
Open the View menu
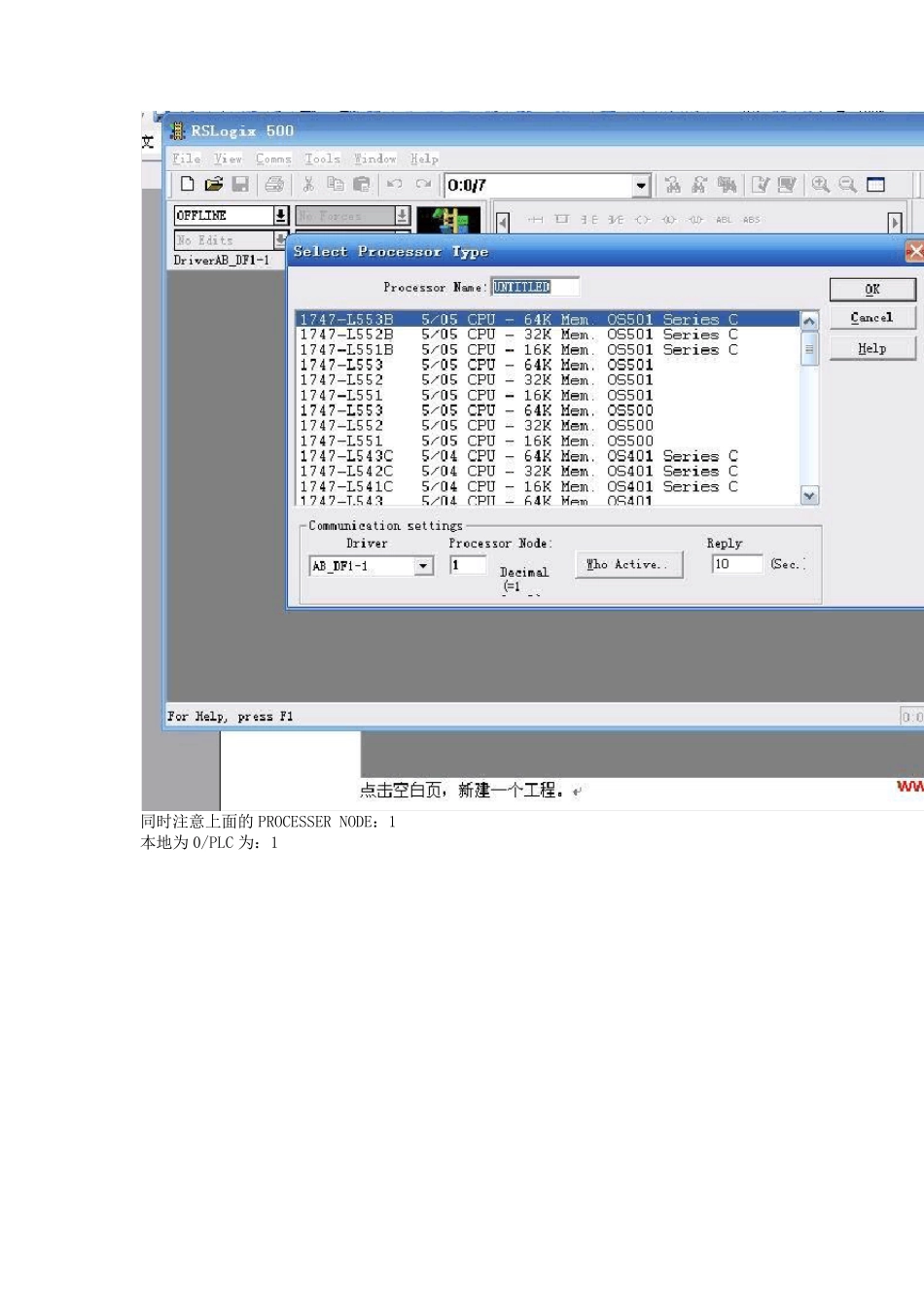228,159
